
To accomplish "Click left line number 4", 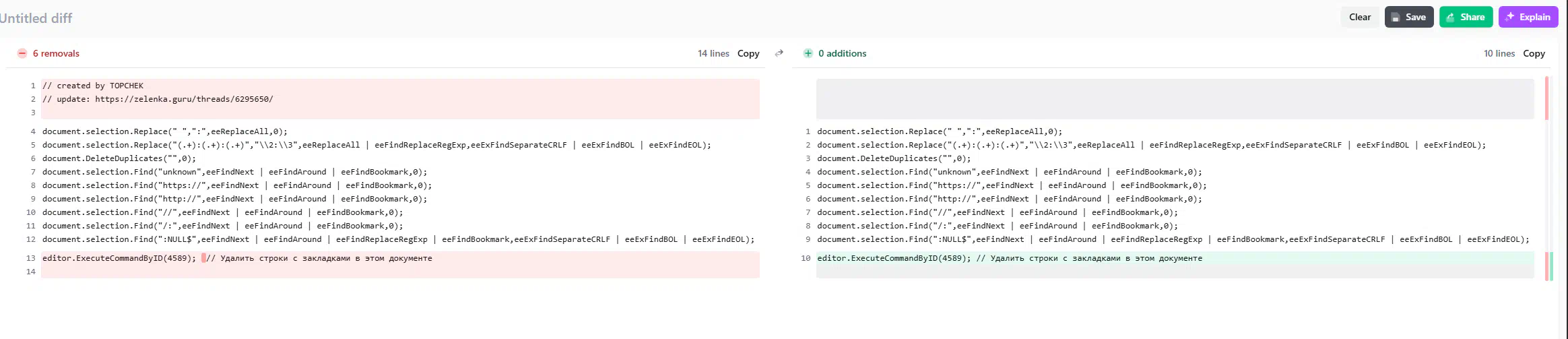I will [x=32, y=131].
